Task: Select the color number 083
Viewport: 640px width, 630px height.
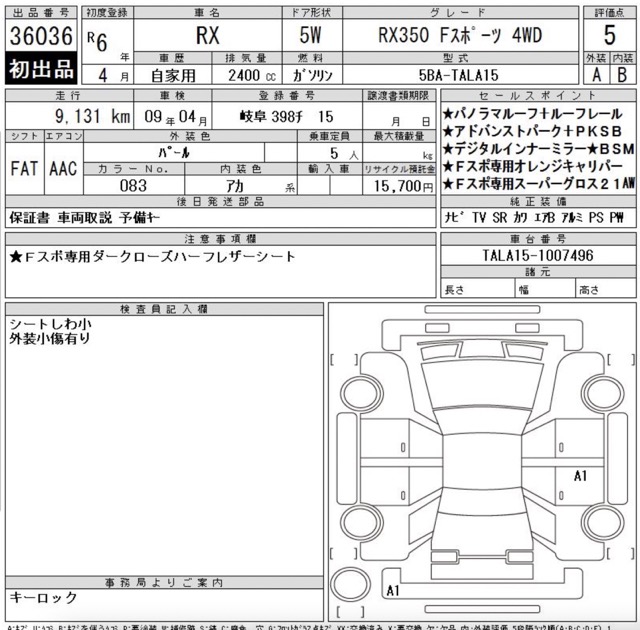Action: (x=133, y=186)
